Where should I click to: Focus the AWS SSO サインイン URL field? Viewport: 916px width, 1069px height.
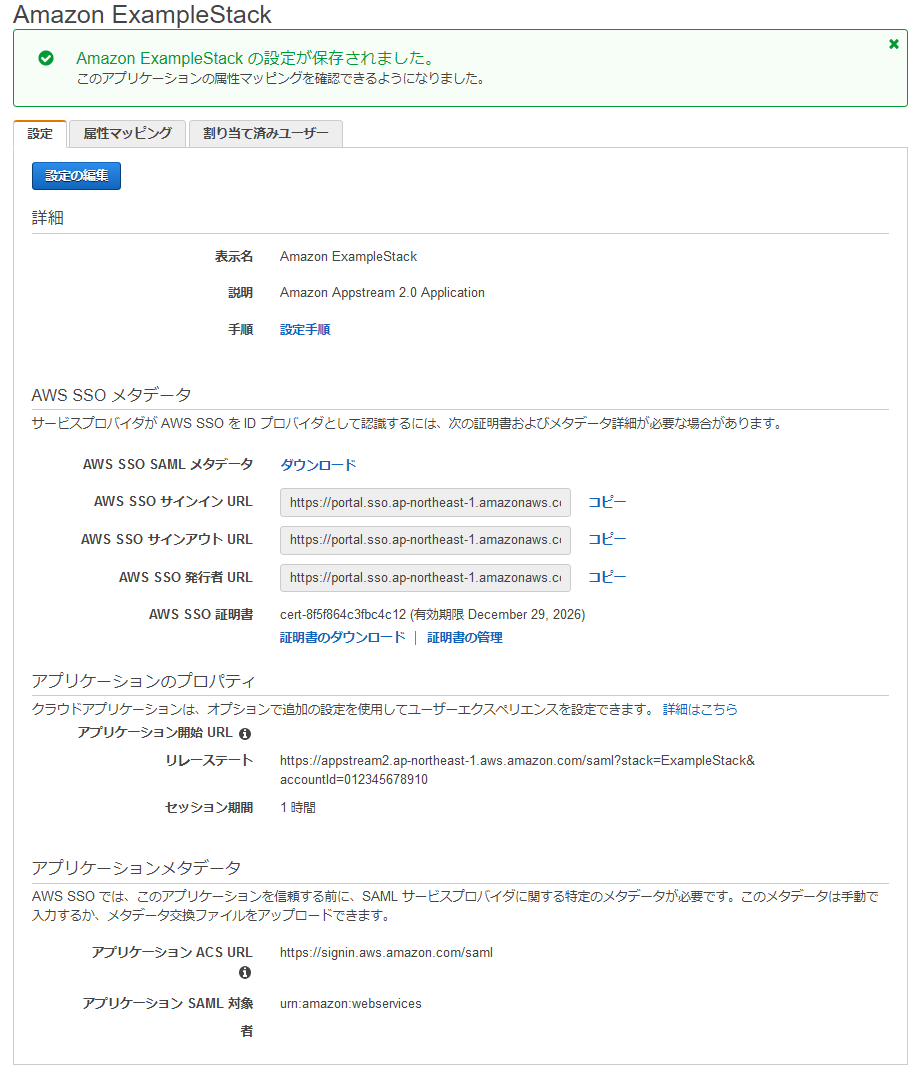pos(425,502)
